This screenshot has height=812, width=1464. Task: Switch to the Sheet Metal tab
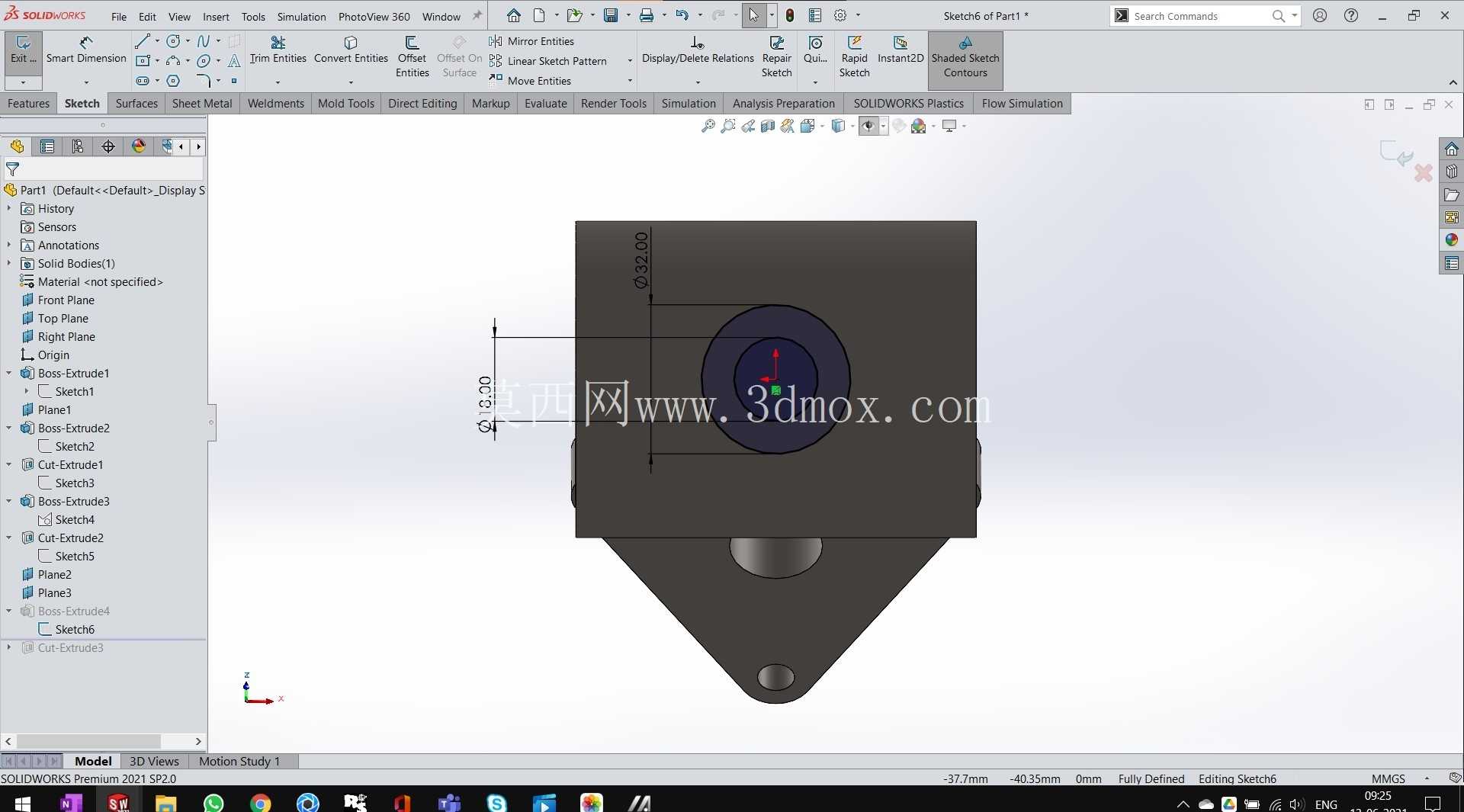202,103
